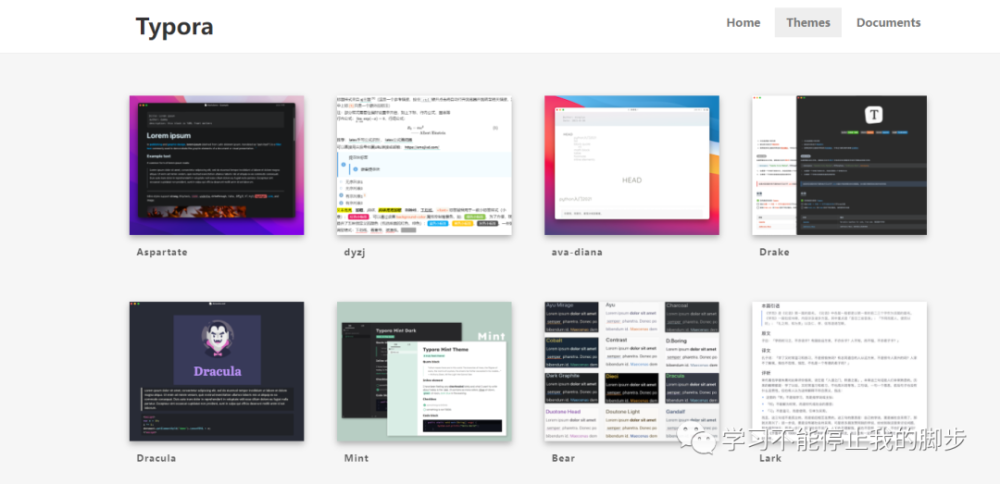1000x484 pixels.
Task: Select the Themes navigation tab
Action: (x=808, y=22)
